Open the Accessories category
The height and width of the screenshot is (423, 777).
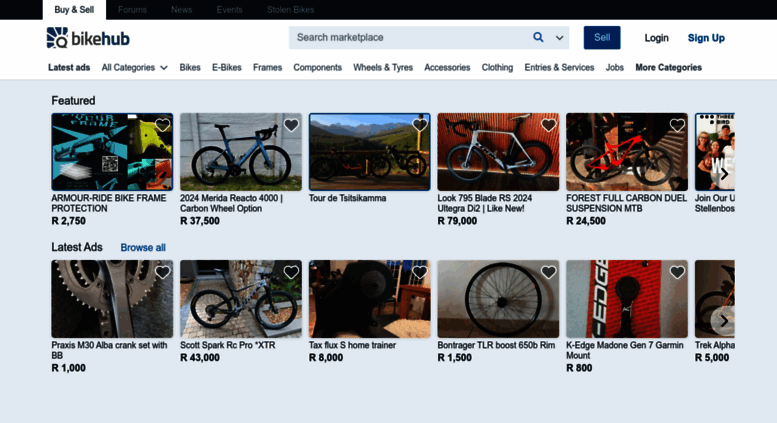(447, 67)
